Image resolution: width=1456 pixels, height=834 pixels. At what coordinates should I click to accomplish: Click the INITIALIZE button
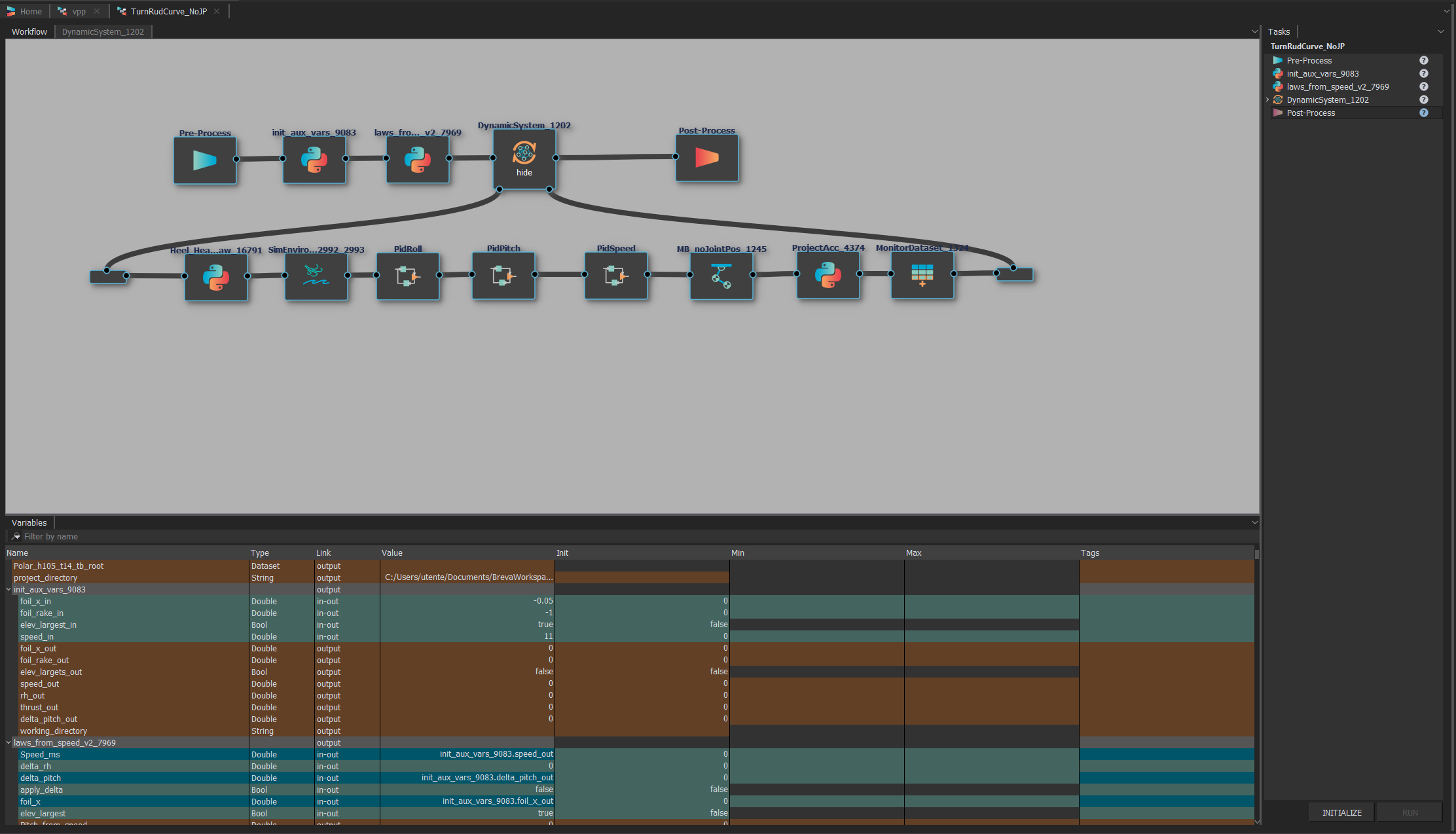coord(1341,812)
